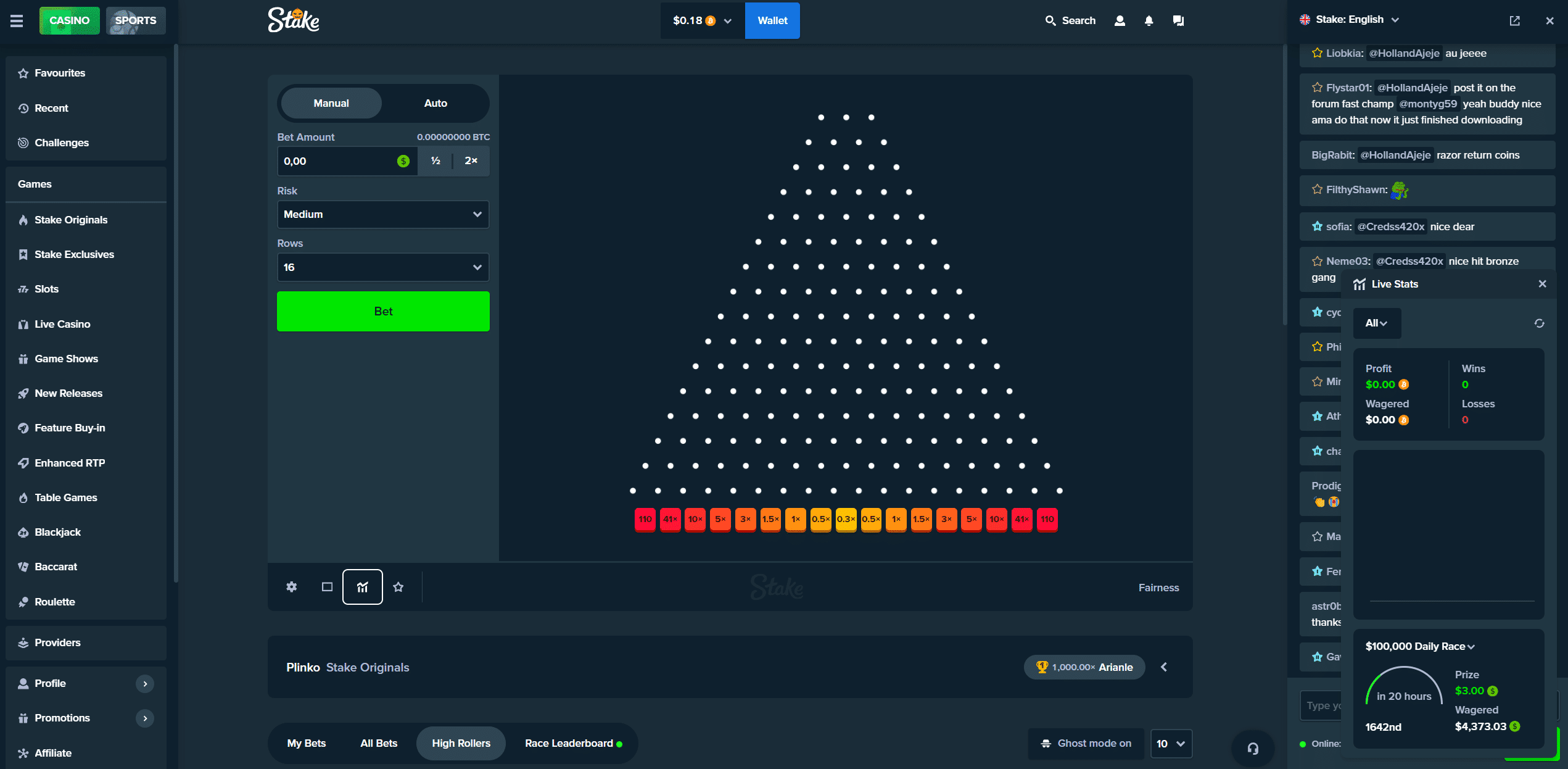Image resolution: width=1568 pixels, height=769 pixels.
Task: Open the Fairness link
Action: [x=1158, y=588]
